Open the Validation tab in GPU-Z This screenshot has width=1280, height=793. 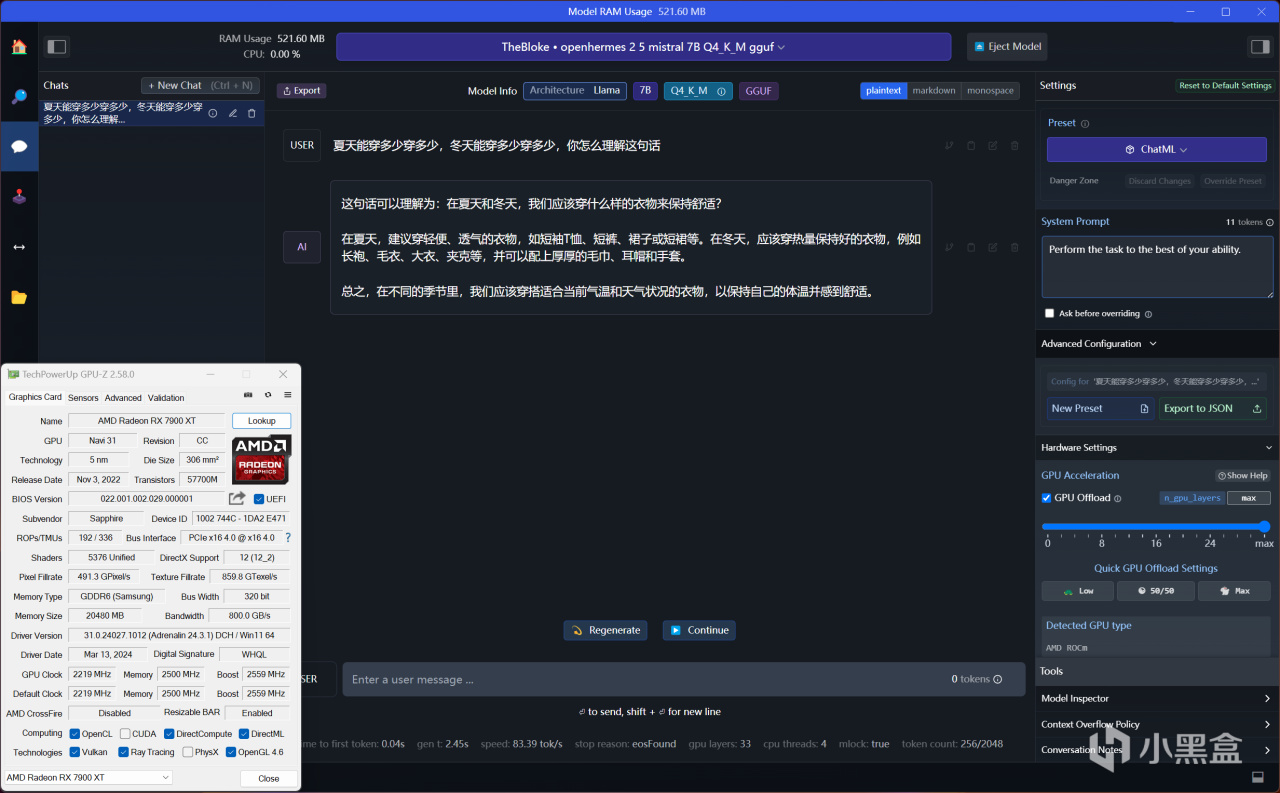(x=166, y=398)
